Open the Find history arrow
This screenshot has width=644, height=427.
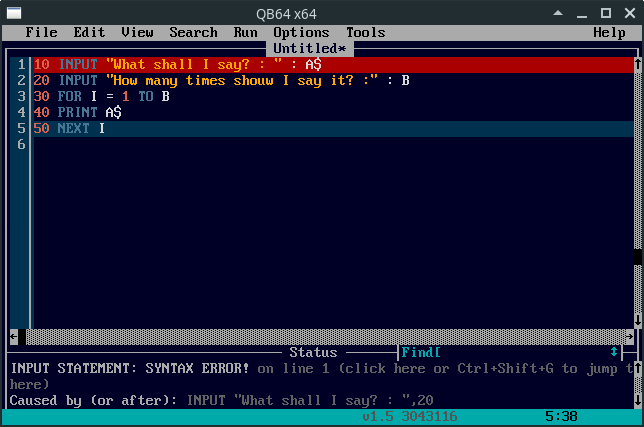(614, 352)
